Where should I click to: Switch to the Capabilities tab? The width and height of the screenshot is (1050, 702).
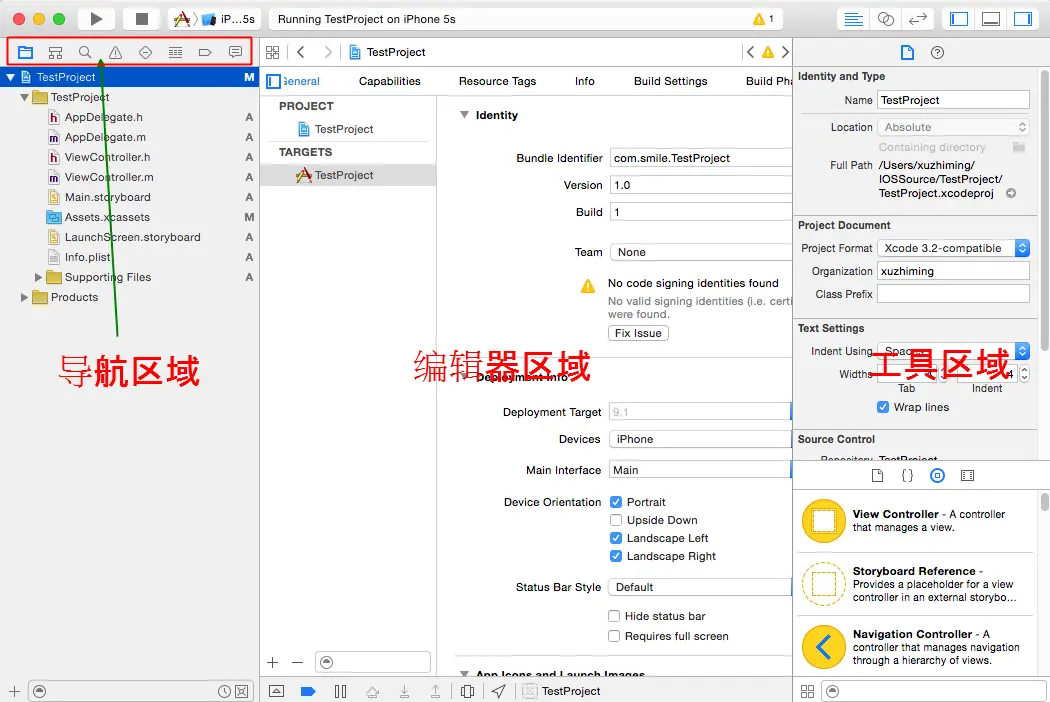click(x=390, y=81)
